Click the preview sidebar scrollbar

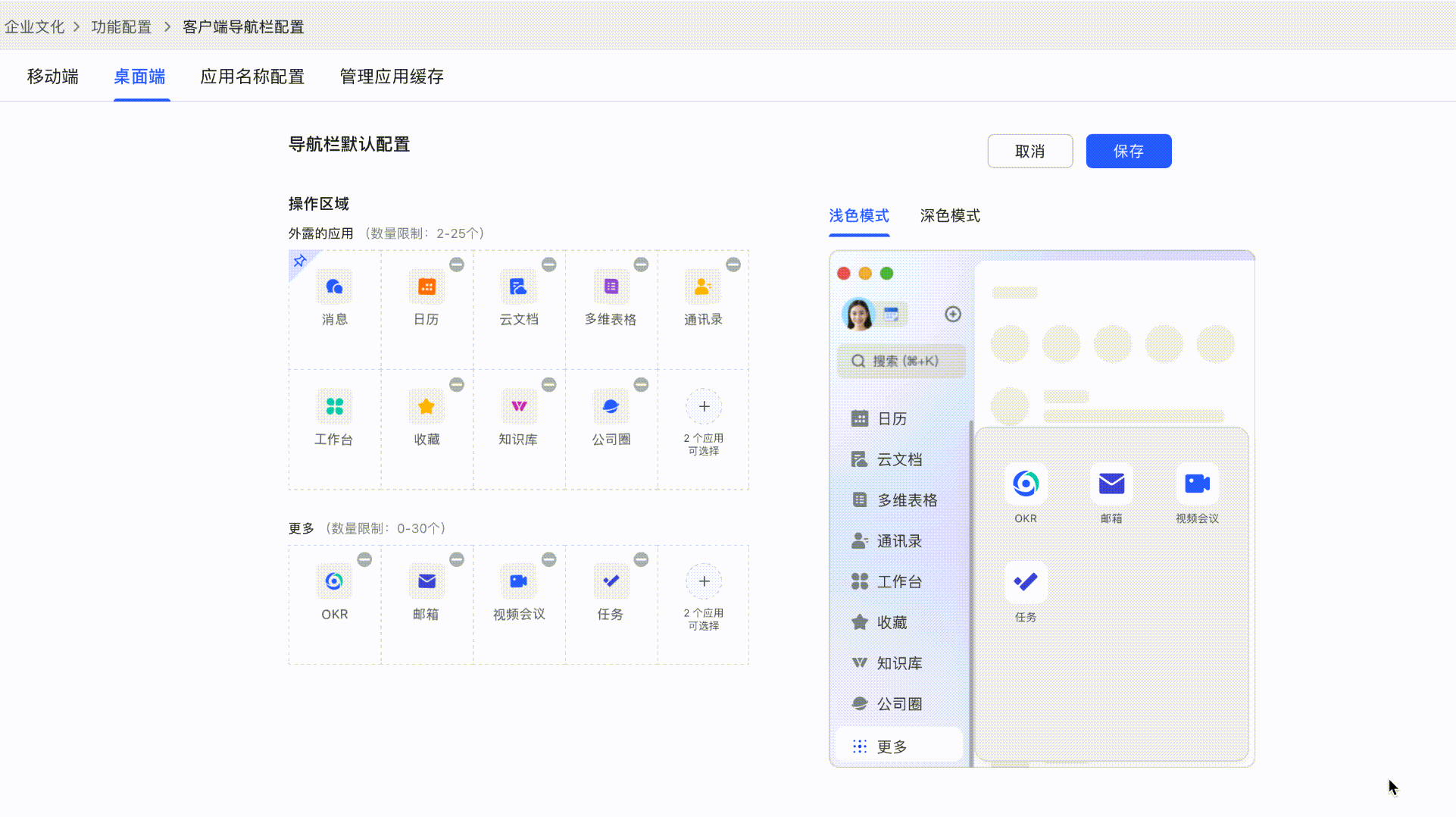(971, 593)
